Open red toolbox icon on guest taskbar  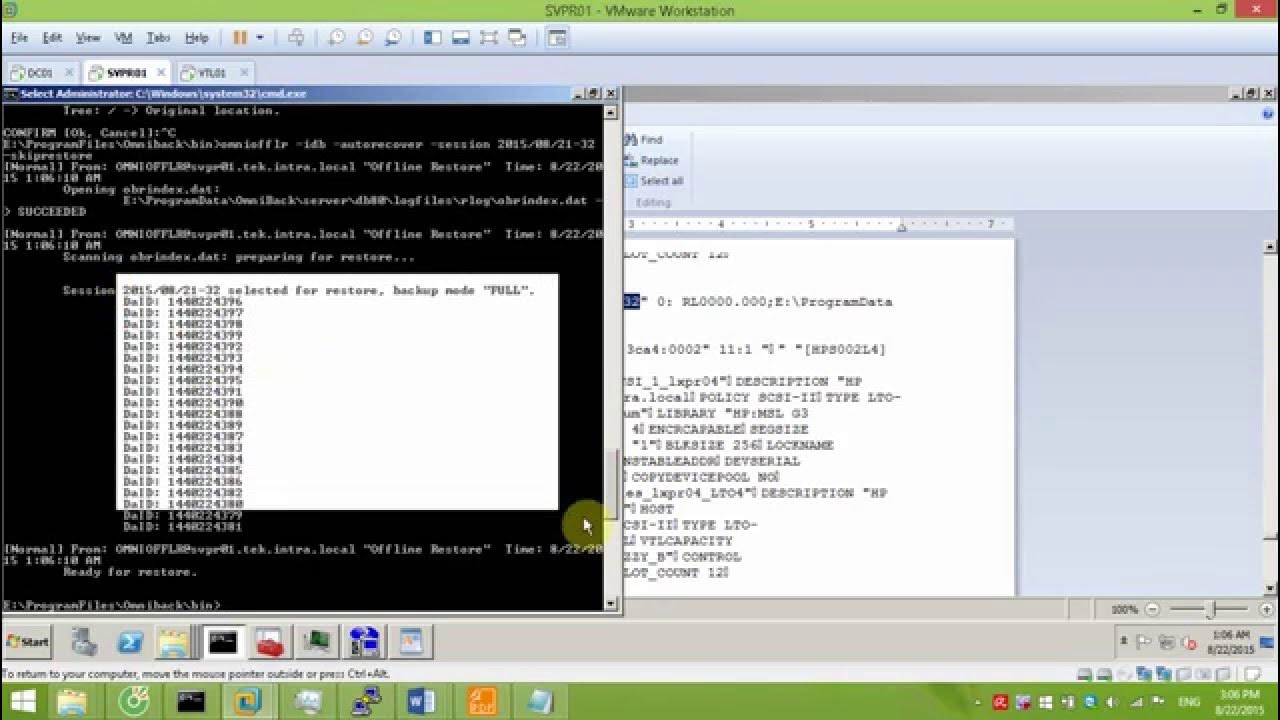[x=269, y=642]
